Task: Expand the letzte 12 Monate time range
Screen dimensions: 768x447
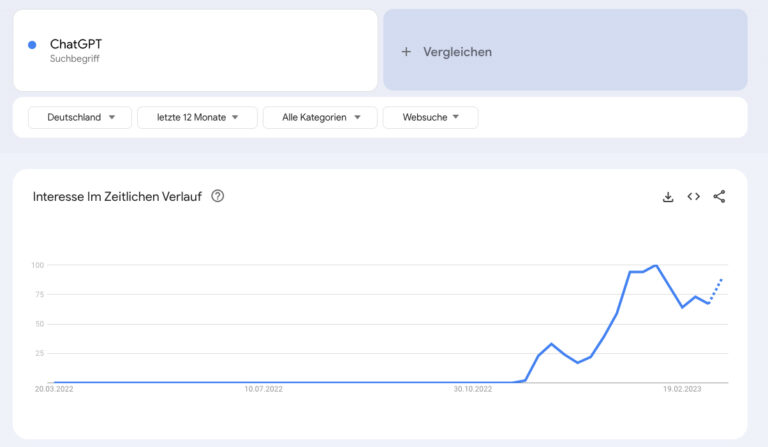Action: (x=197, y=118)
